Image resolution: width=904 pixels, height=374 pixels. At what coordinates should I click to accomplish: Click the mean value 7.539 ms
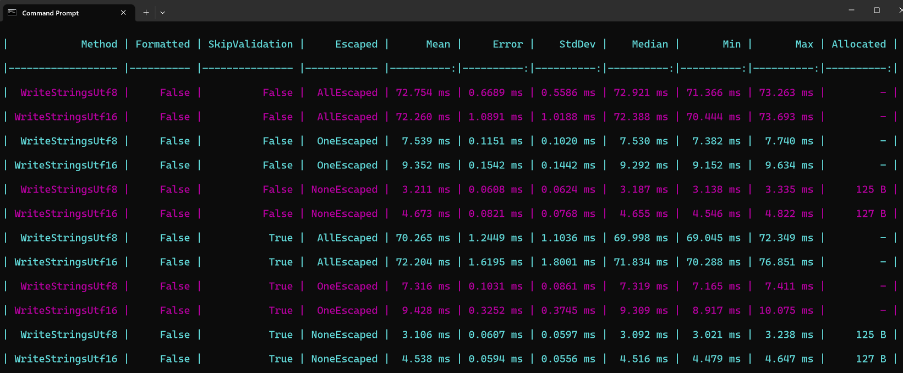[x=426, y=141]
